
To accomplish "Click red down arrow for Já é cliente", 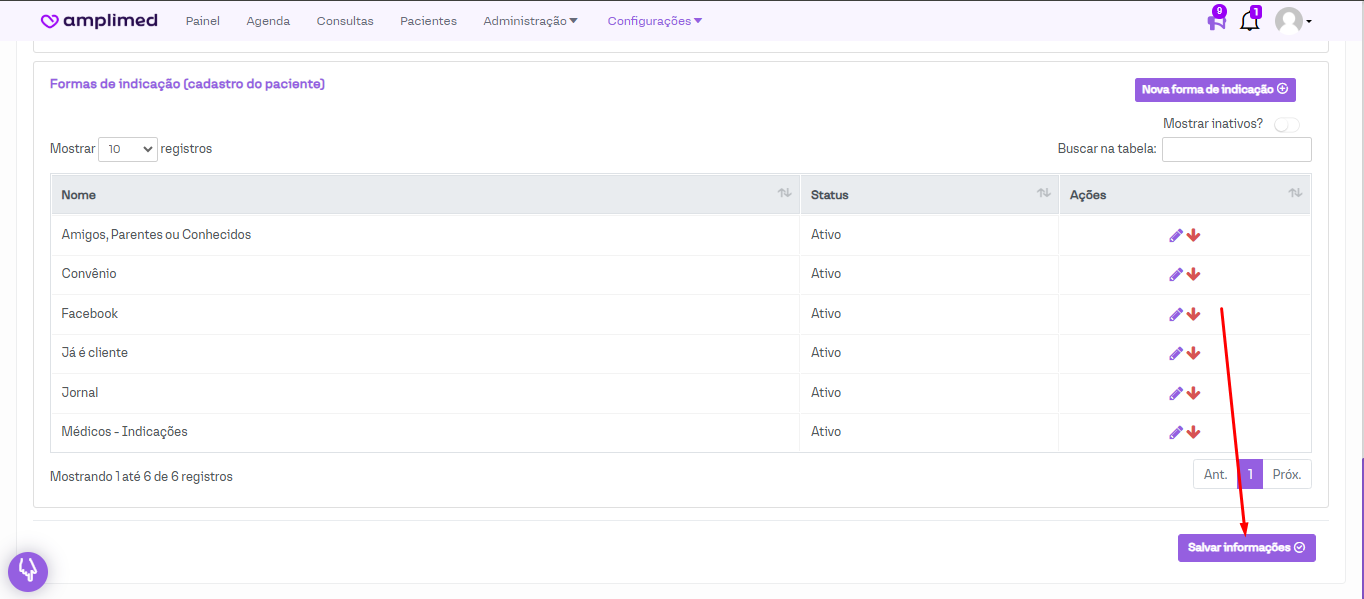I will pyautogui.click(x=1193, y=353).
